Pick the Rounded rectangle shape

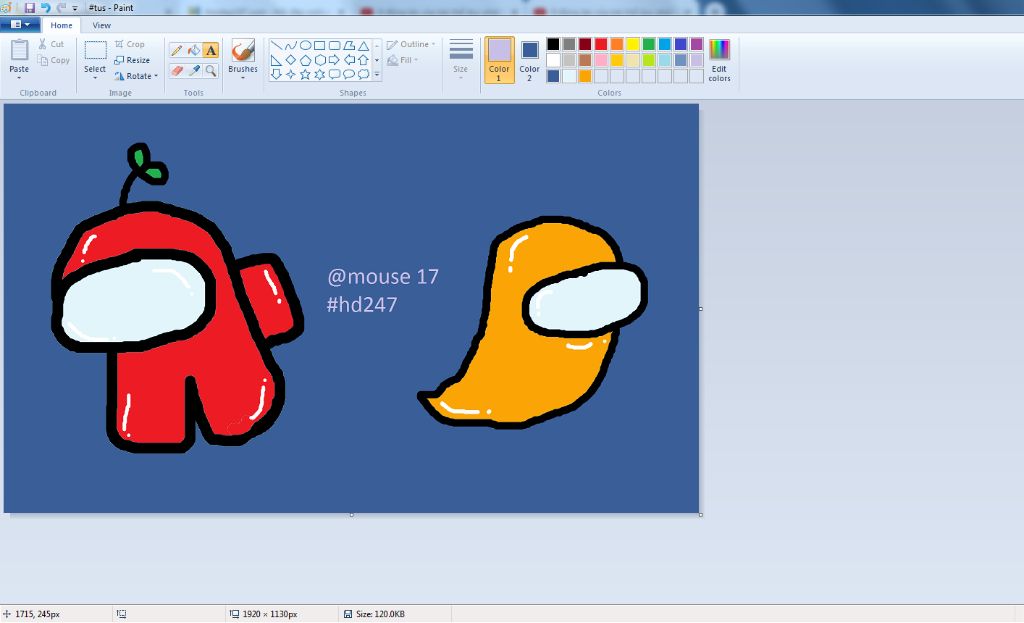pos(334,46)
